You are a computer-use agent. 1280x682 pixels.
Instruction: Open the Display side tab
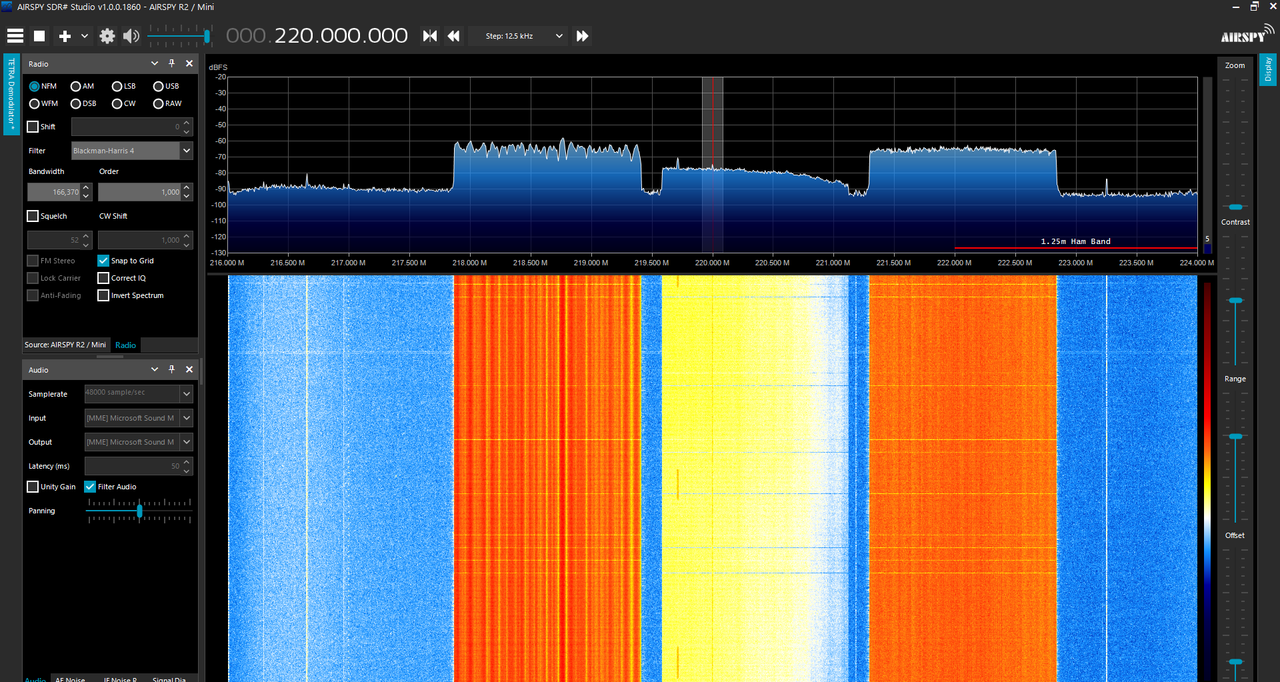click(x=1268, y=69)
